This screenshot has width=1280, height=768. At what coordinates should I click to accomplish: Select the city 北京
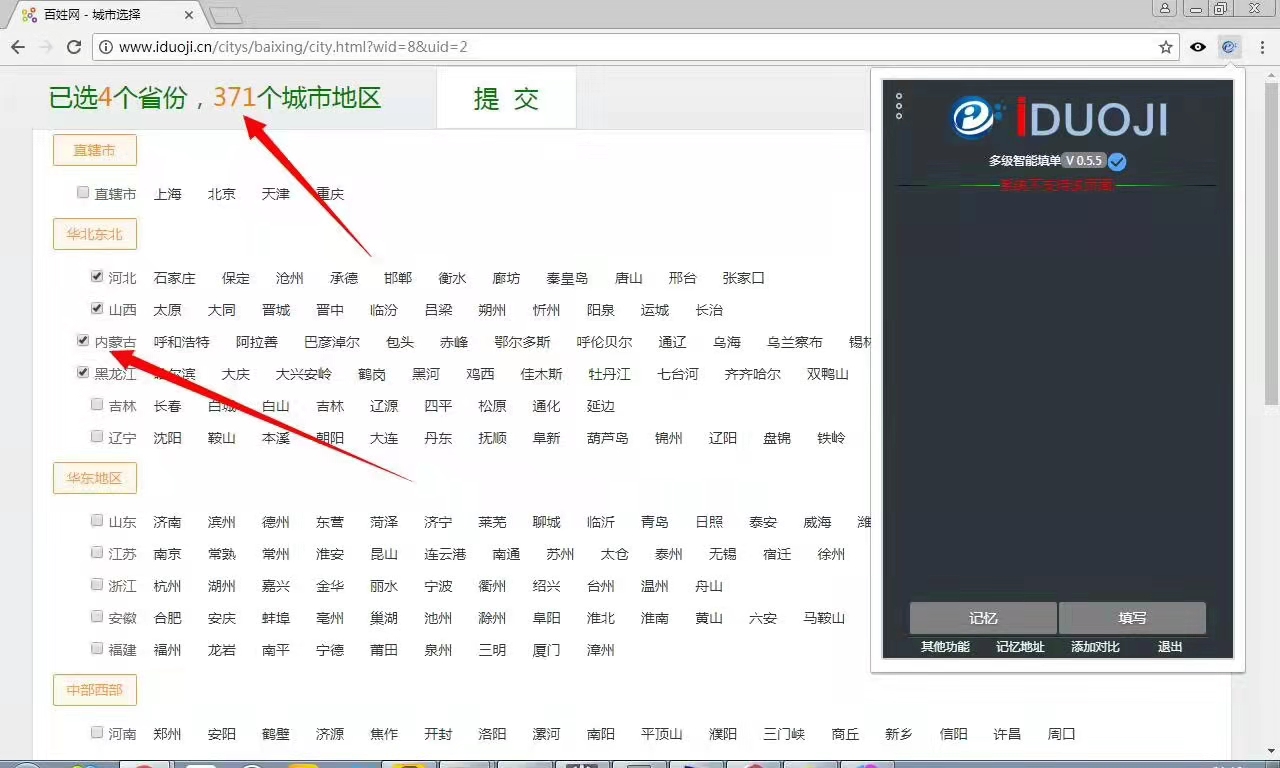coord(222,194)
